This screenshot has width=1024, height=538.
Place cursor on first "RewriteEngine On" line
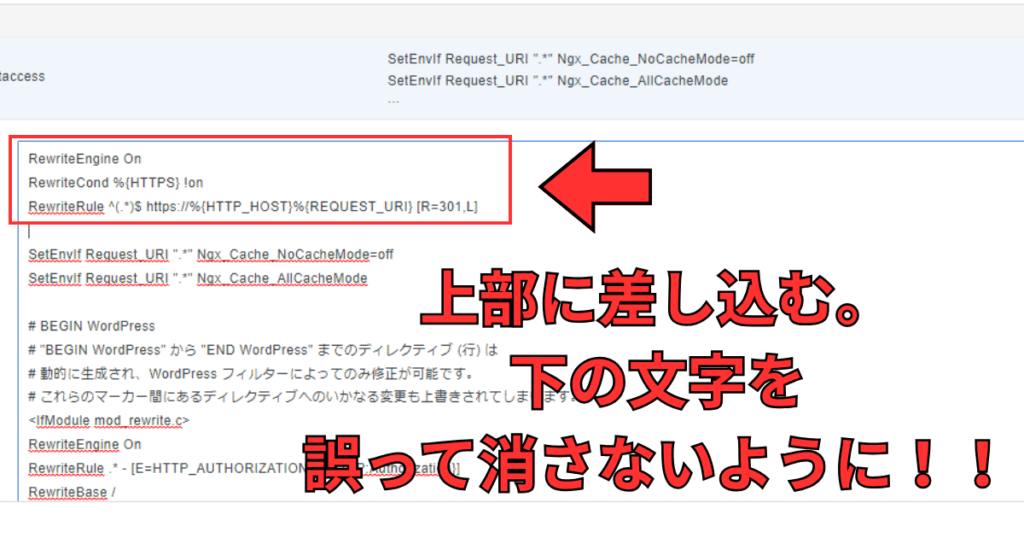point(85,158)
